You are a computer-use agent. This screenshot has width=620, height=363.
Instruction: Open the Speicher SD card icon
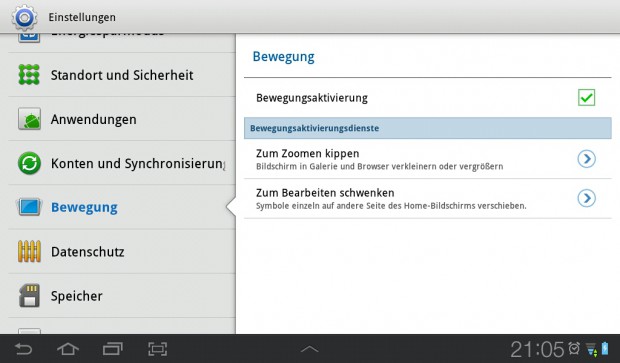pos(29,296)
